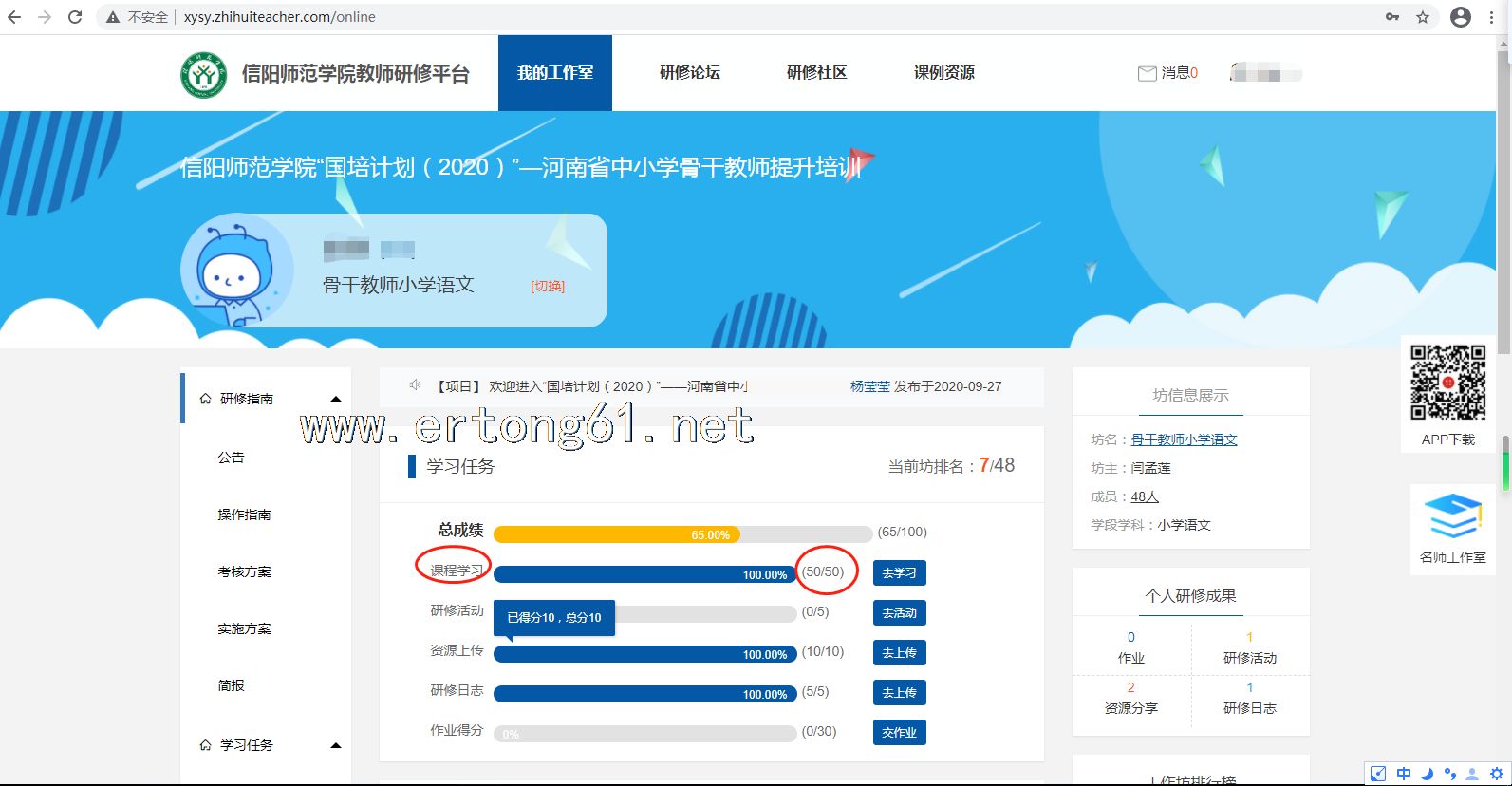Open the 课例资源 menu item
This screenshot has width=1512, height=786.
(x=943, y=73)
